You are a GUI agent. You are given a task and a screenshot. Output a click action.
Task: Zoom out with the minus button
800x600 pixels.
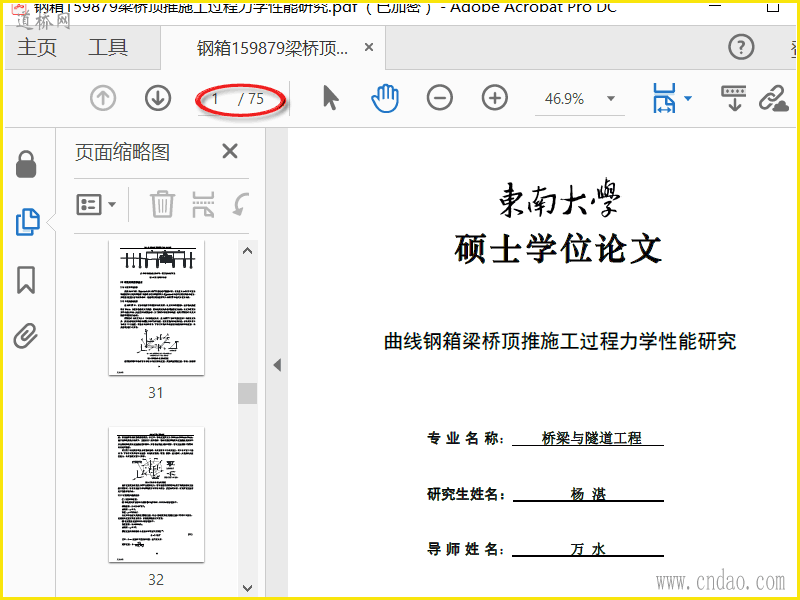(440, 98)
